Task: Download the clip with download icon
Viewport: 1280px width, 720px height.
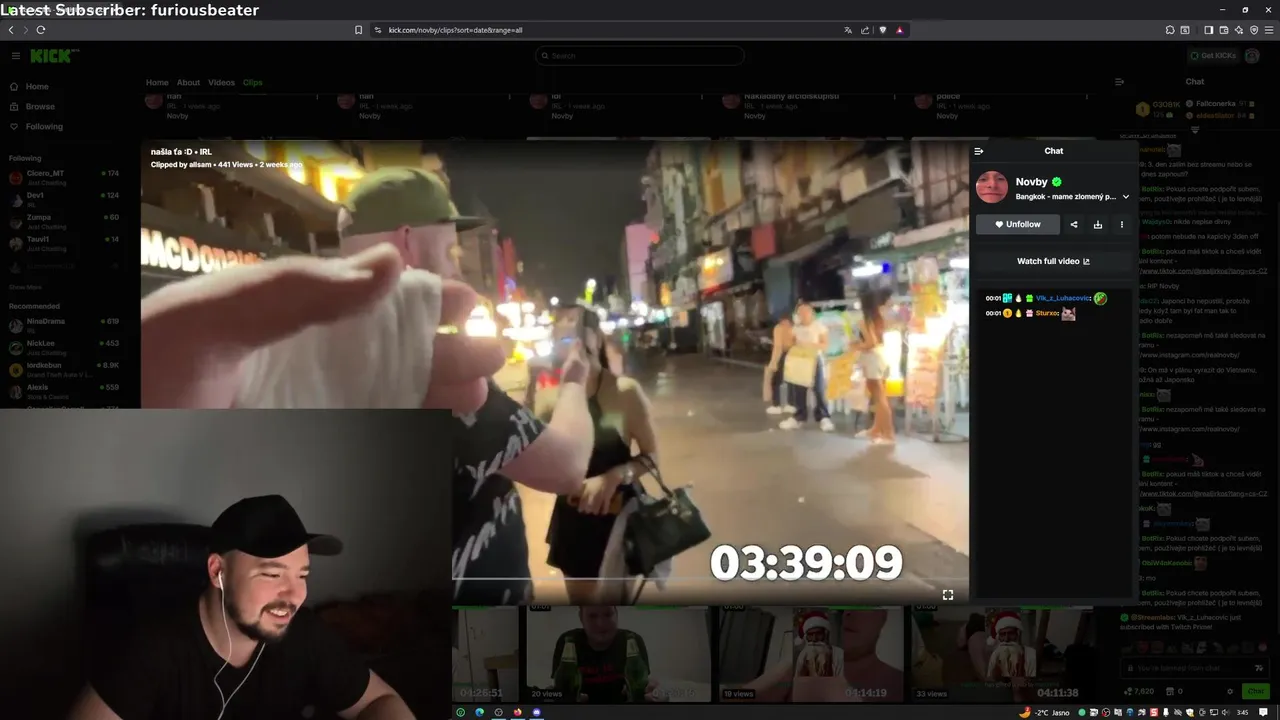Action: pos(1098,225)
